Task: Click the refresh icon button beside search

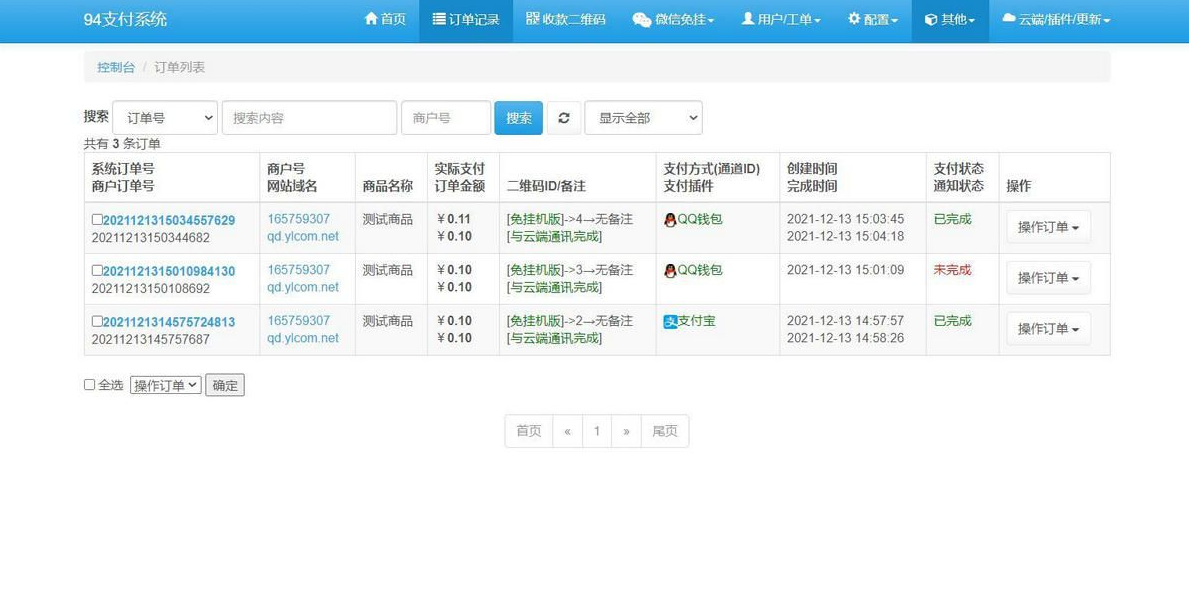Action: (563, 118)
